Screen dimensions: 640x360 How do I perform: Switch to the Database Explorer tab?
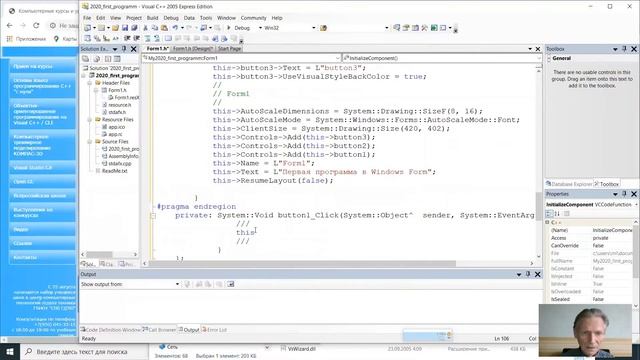[x=569, y=184]
